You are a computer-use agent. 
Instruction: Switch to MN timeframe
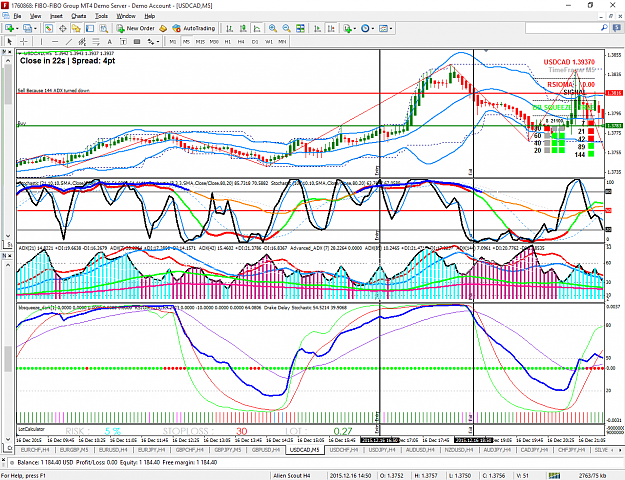pos(282,41)
